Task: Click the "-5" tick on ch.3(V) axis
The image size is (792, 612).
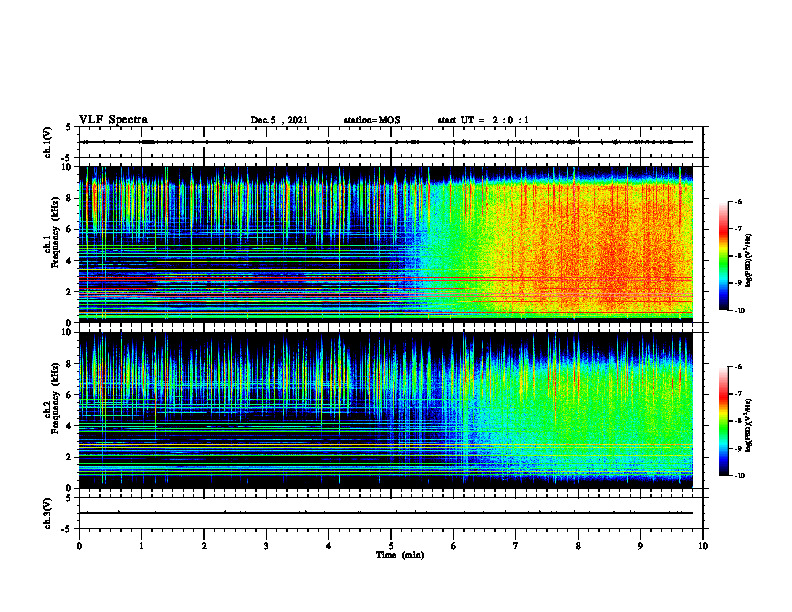Action: coord(68,529)
